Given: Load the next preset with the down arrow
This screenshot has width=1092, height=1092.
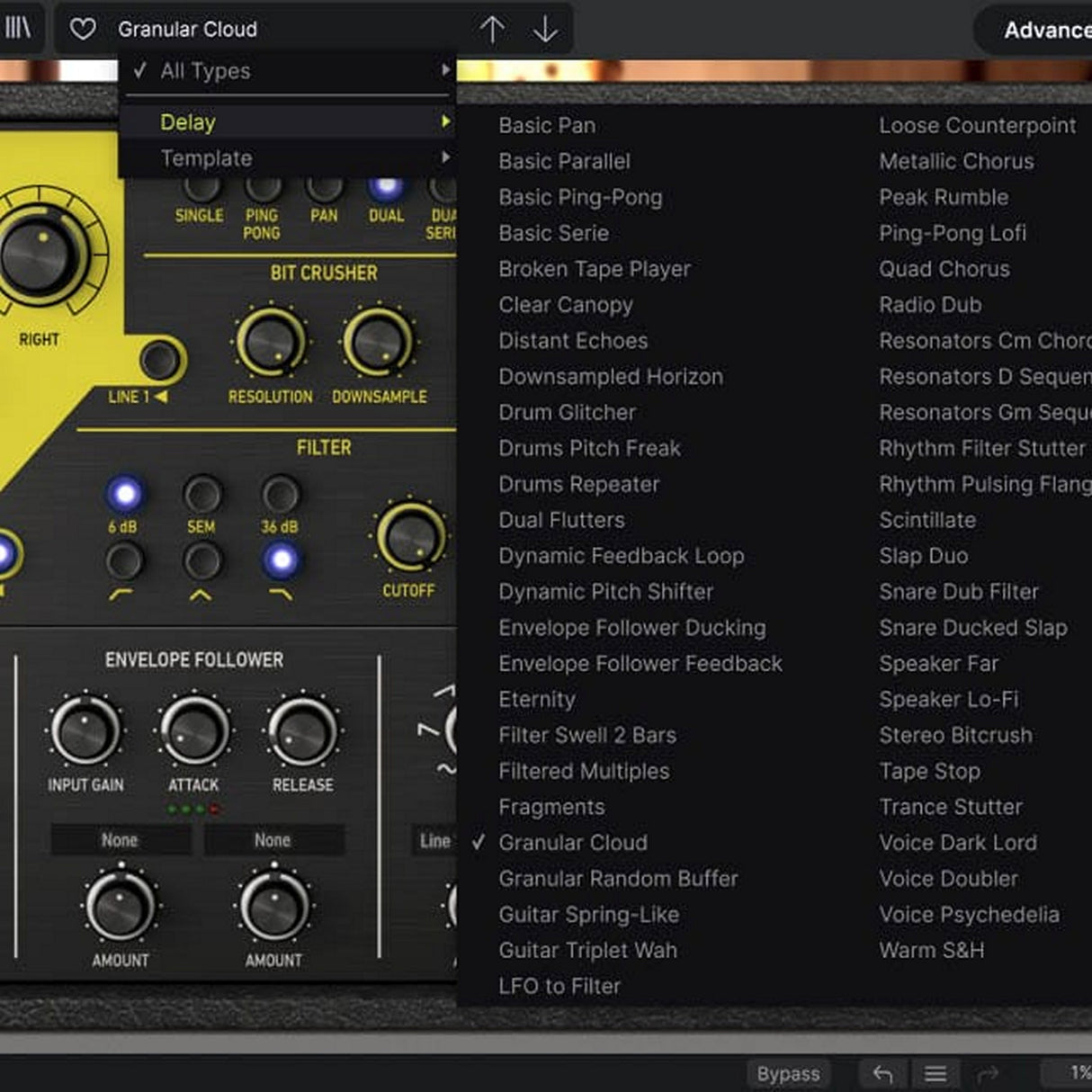Looking at the screenshot, I should (545, 28).
